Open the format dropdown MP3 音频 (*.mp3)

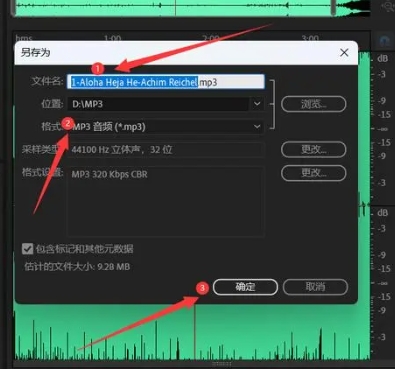(166, 127)
